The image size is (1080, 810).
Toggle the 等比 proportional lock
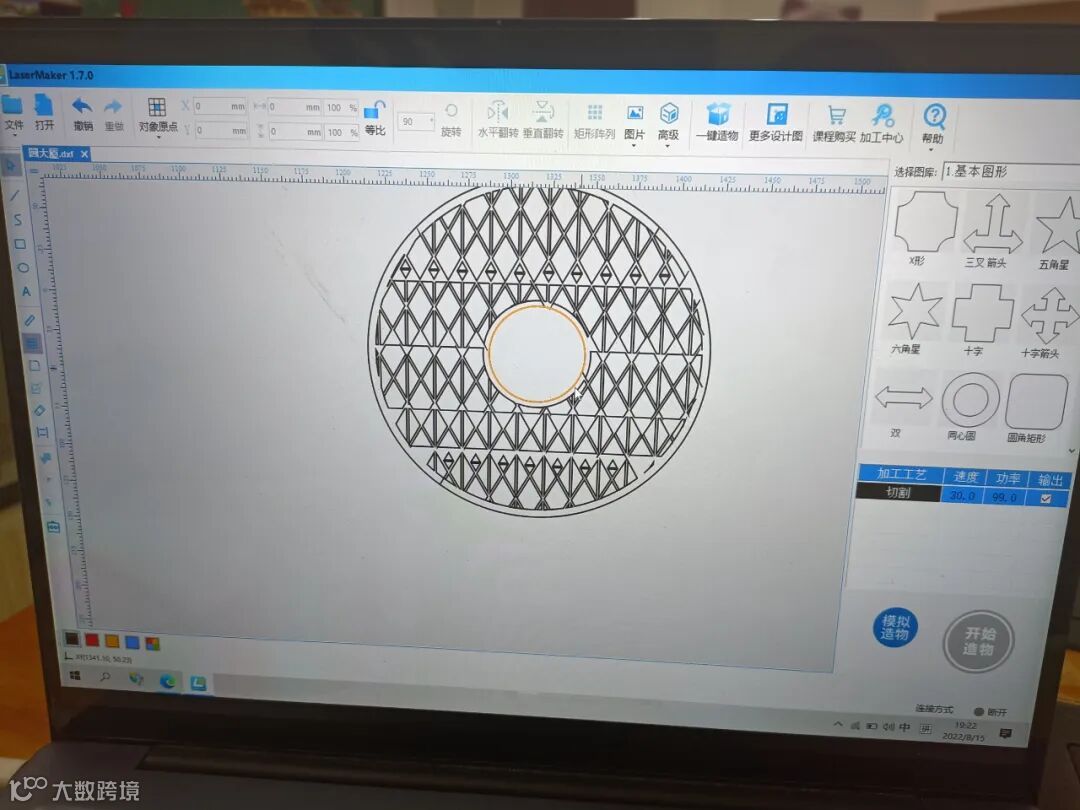375,110
